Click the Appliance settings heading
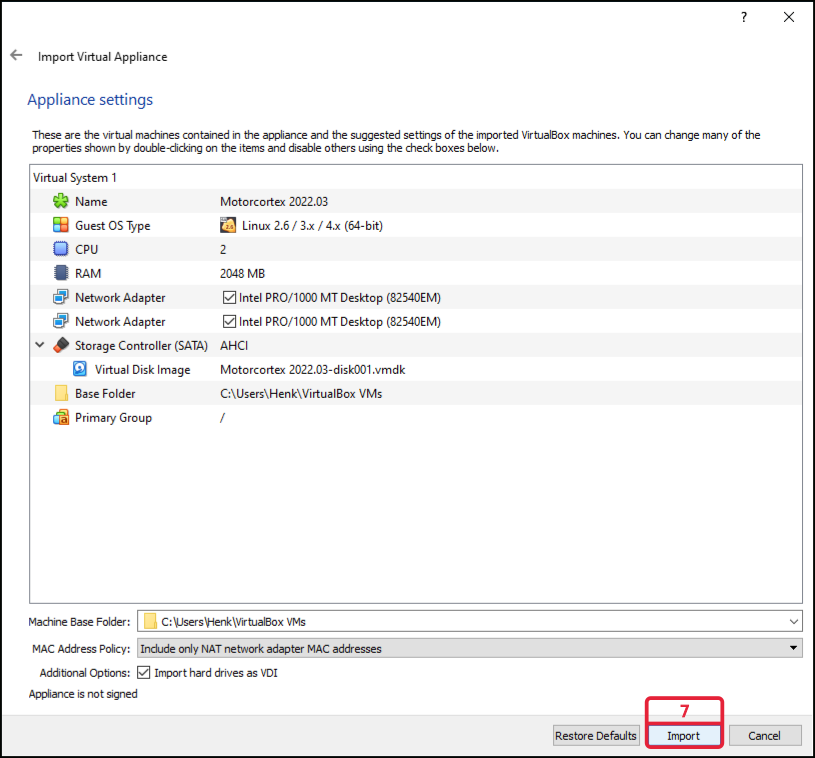The image size is (815, 758). (90, 99)
